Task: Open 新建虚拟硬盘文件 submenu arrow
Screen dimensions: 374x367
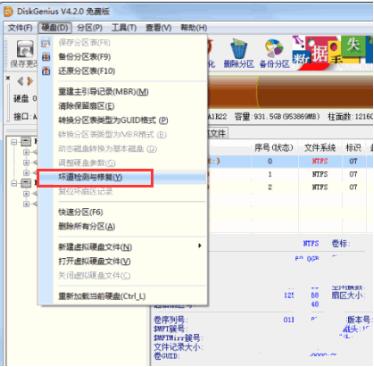Action: [200, 246]
